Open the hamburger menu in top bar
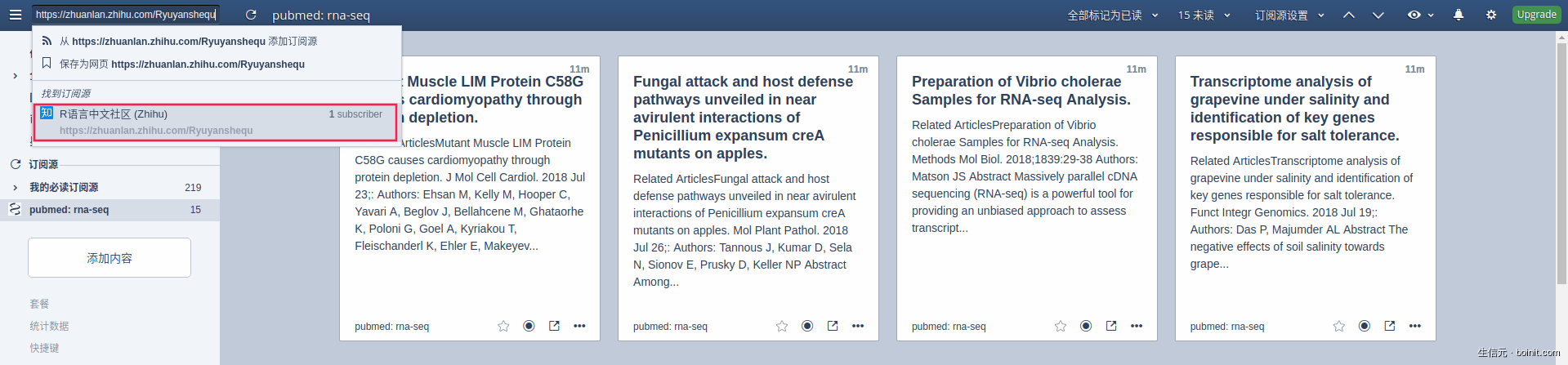 tap(15, 15)
